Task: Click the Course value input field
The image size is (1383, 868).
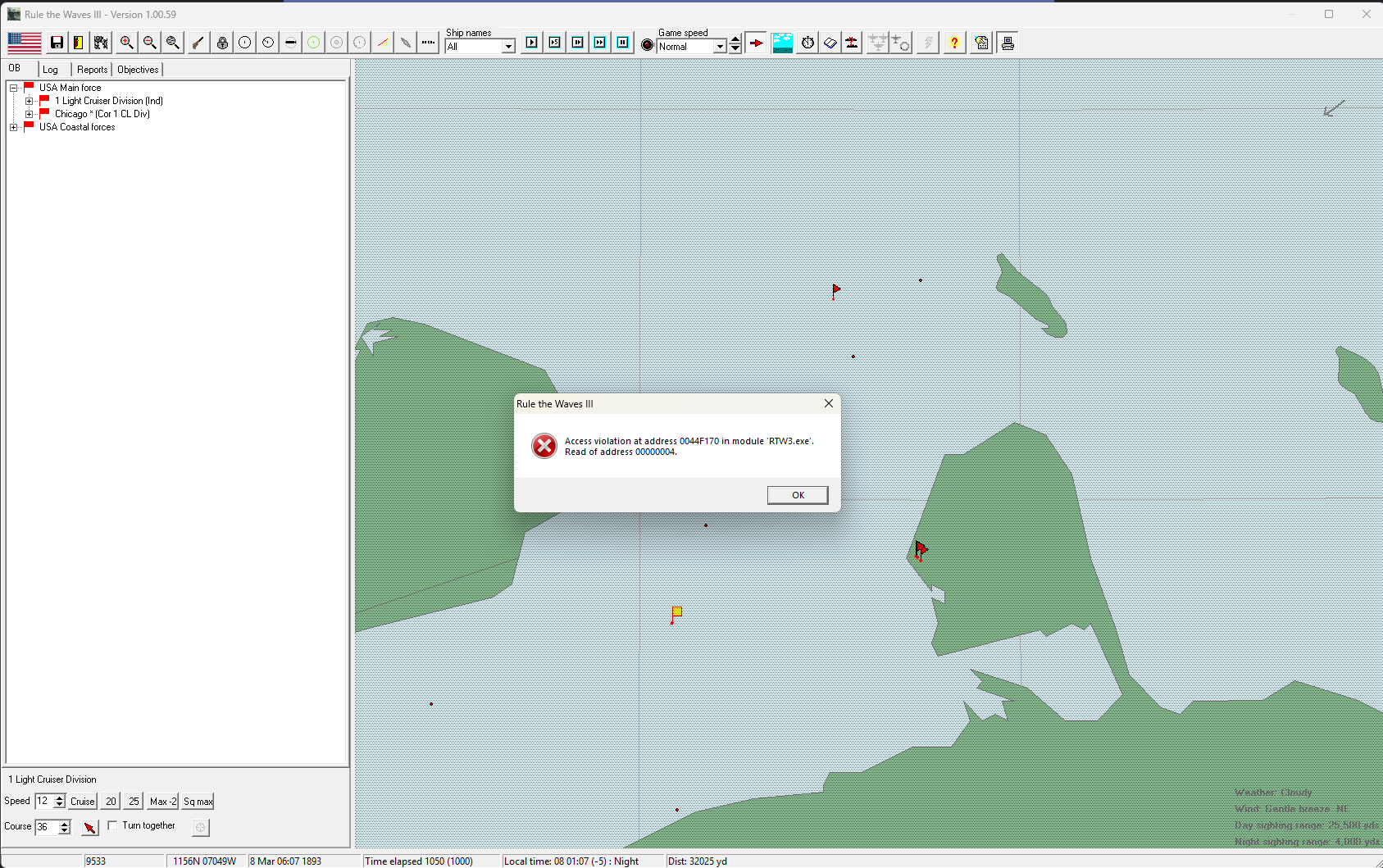Action: pyautogui.click(x=46, y=827)
